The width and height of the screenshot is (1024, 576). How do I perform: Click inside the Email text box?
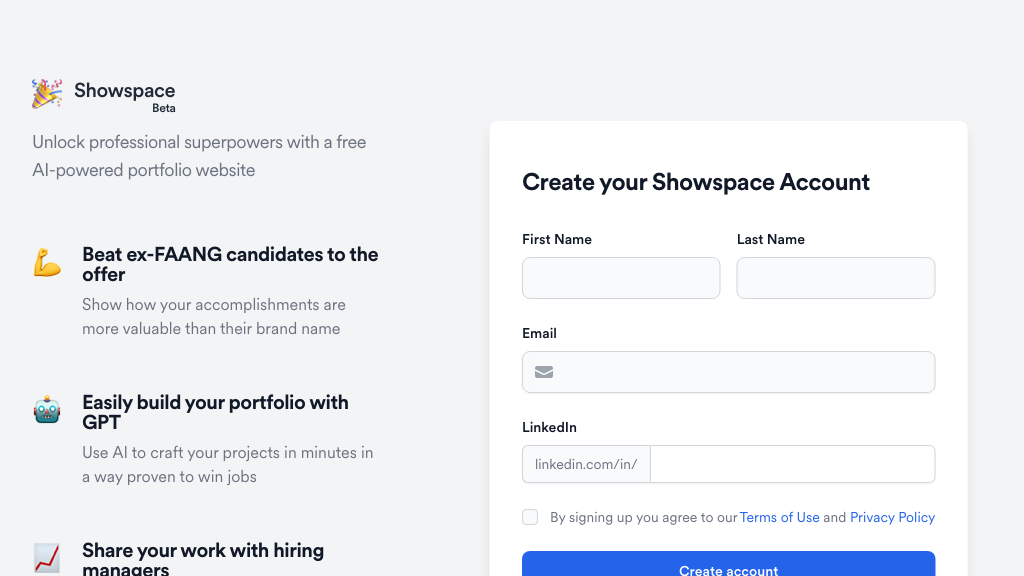(x=728, y=371)
